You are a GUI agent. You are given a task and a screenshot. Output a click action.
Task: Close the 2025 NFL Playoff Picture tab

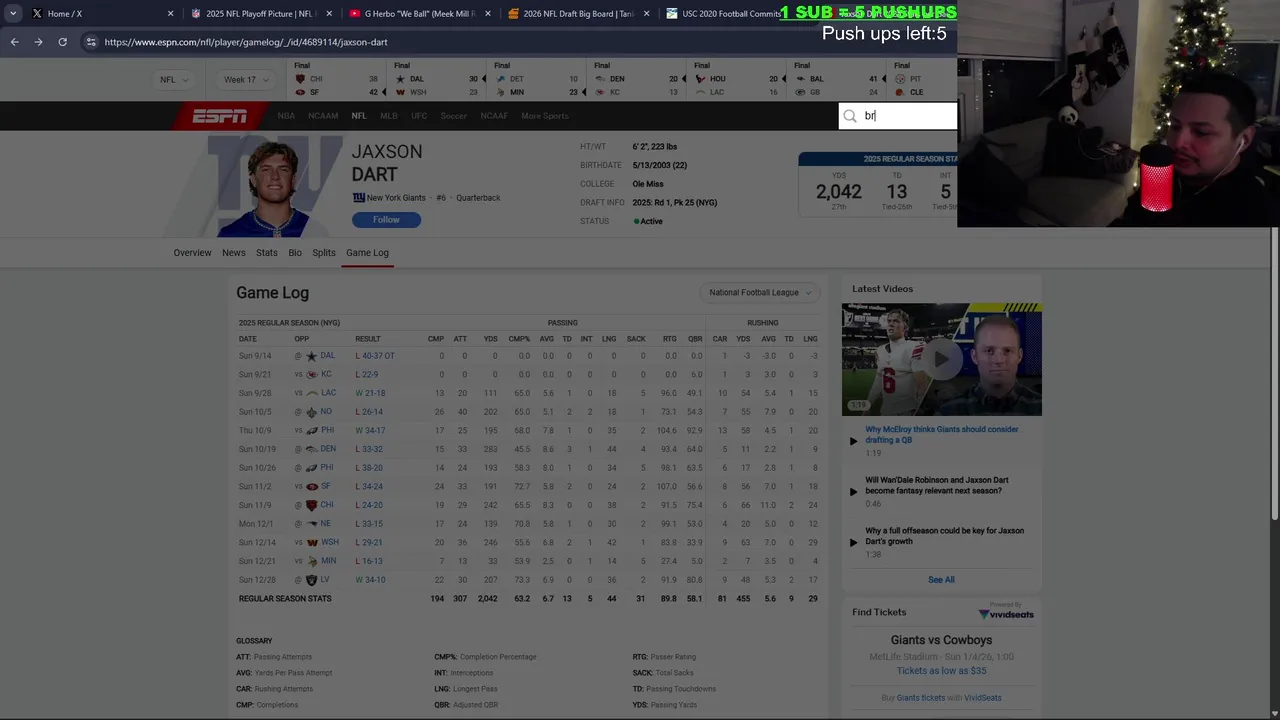pos(329,14)
